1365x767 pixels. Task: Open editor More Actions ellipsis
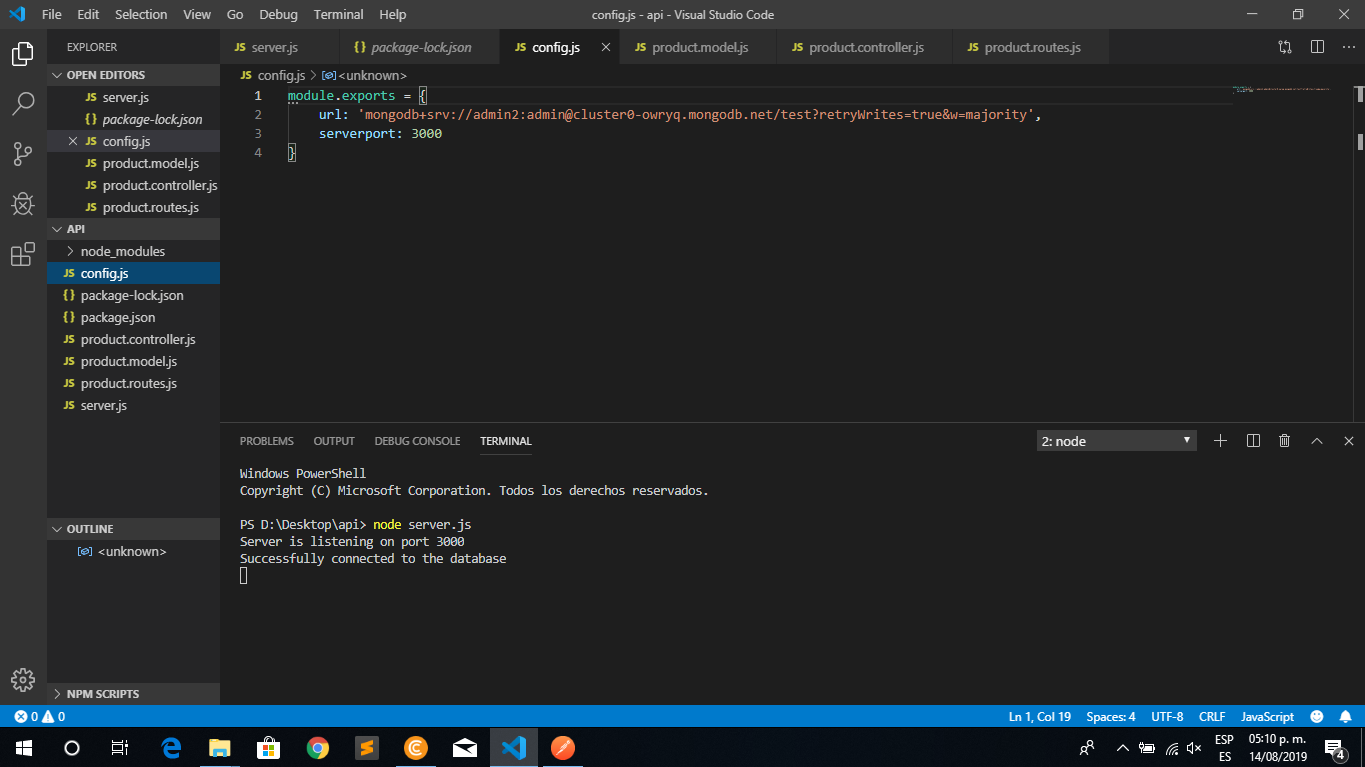1348,47
